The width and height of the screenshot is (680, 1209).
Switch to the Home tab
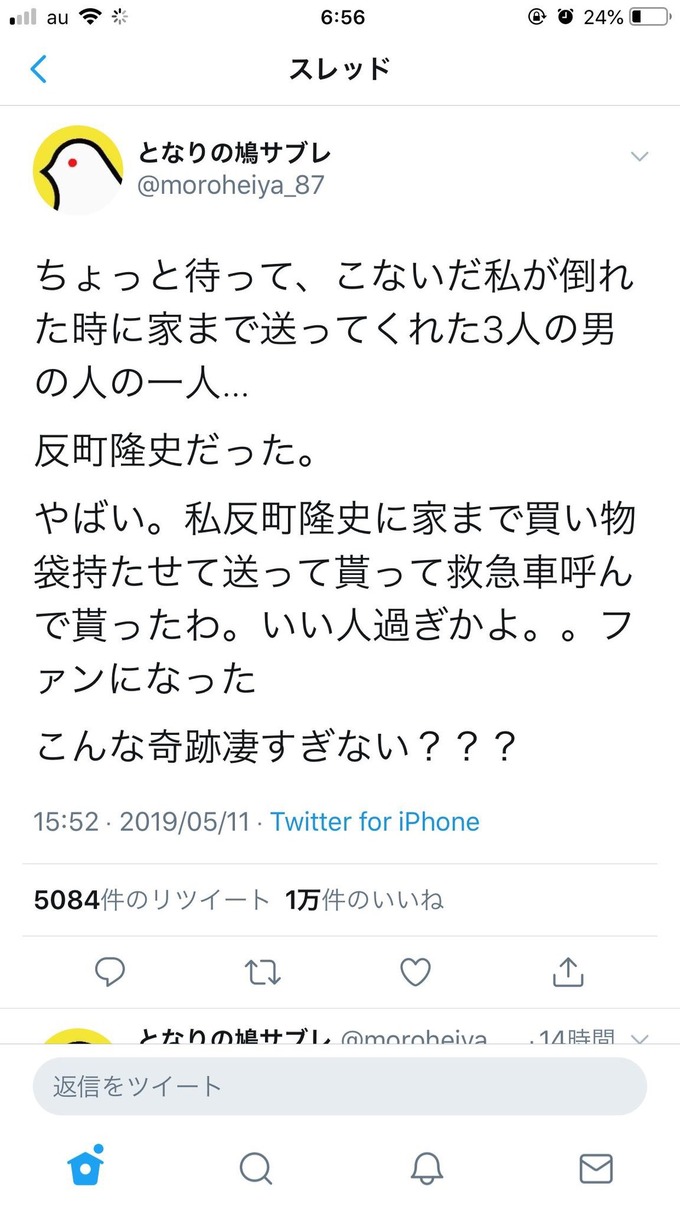(x=86, y=1166)
